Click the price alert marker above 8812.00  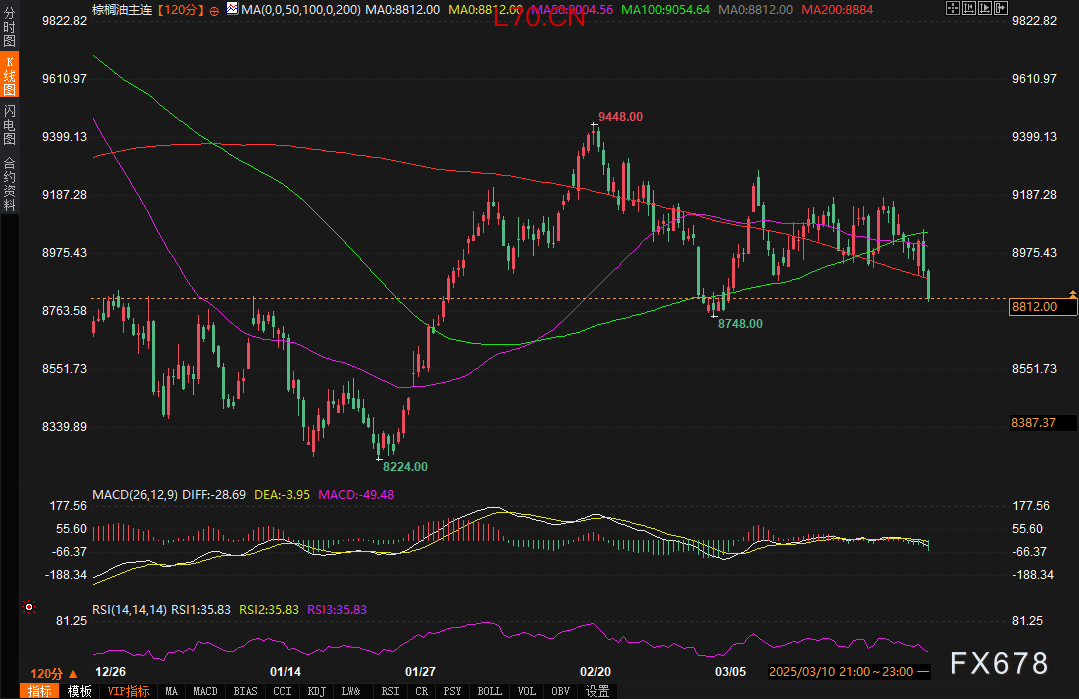tap(1072, 294)
